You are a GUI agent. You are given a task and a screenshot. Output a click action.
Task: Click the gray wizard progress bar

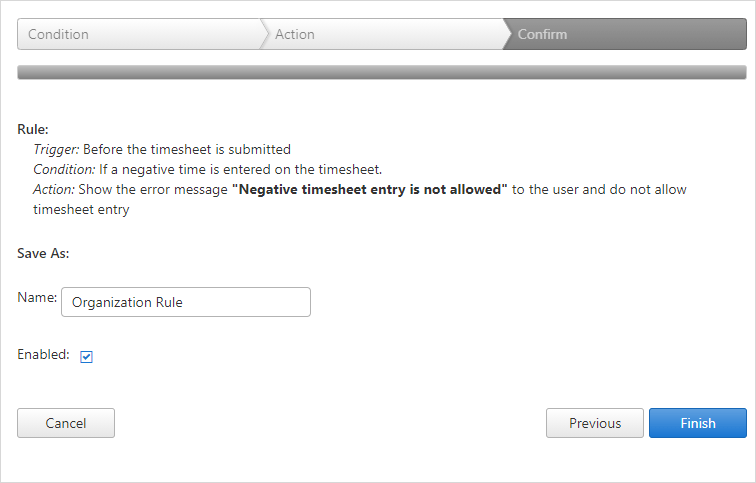pos(382,72)
